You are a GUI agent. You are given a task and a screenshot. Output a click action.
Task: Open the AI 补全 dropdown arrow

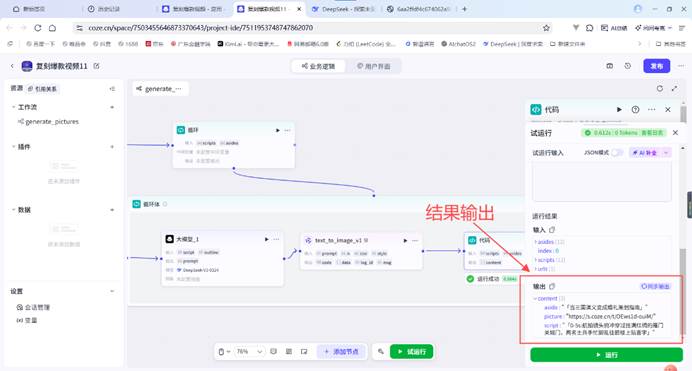[x=666, y=153]
